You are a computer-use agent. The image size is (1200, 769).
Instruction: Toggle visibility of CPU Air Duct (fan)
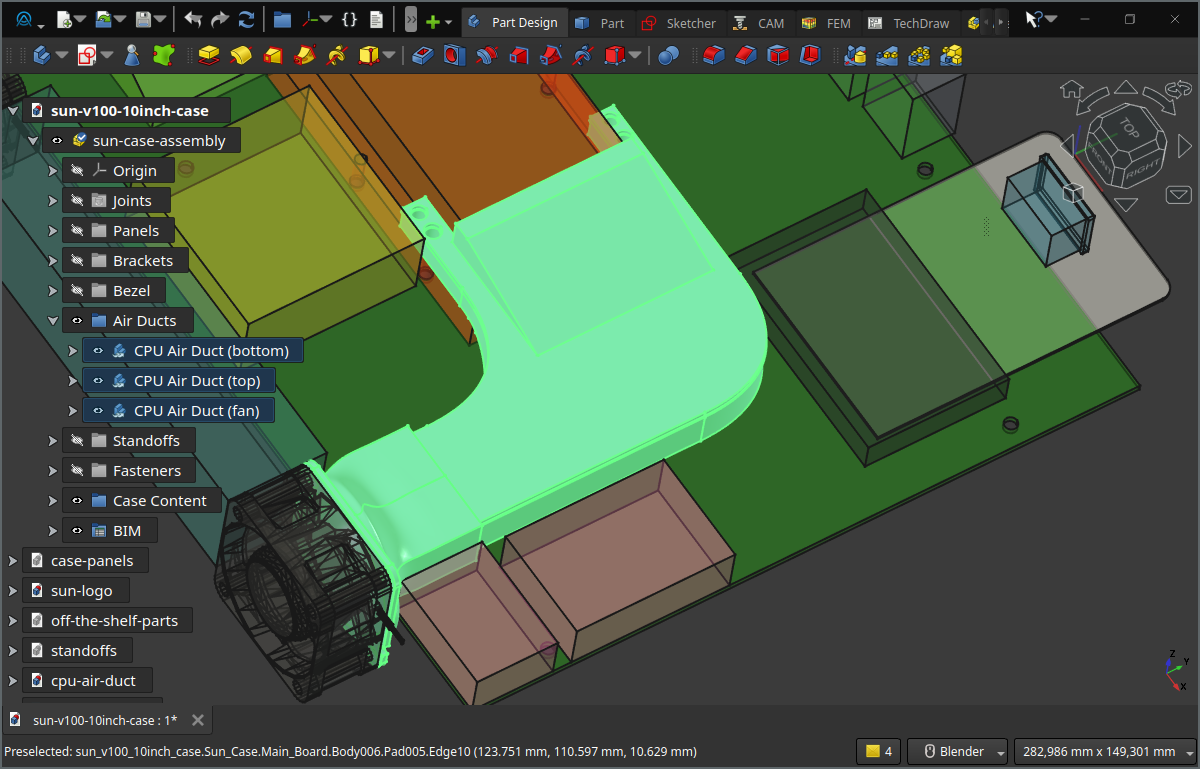97,411
